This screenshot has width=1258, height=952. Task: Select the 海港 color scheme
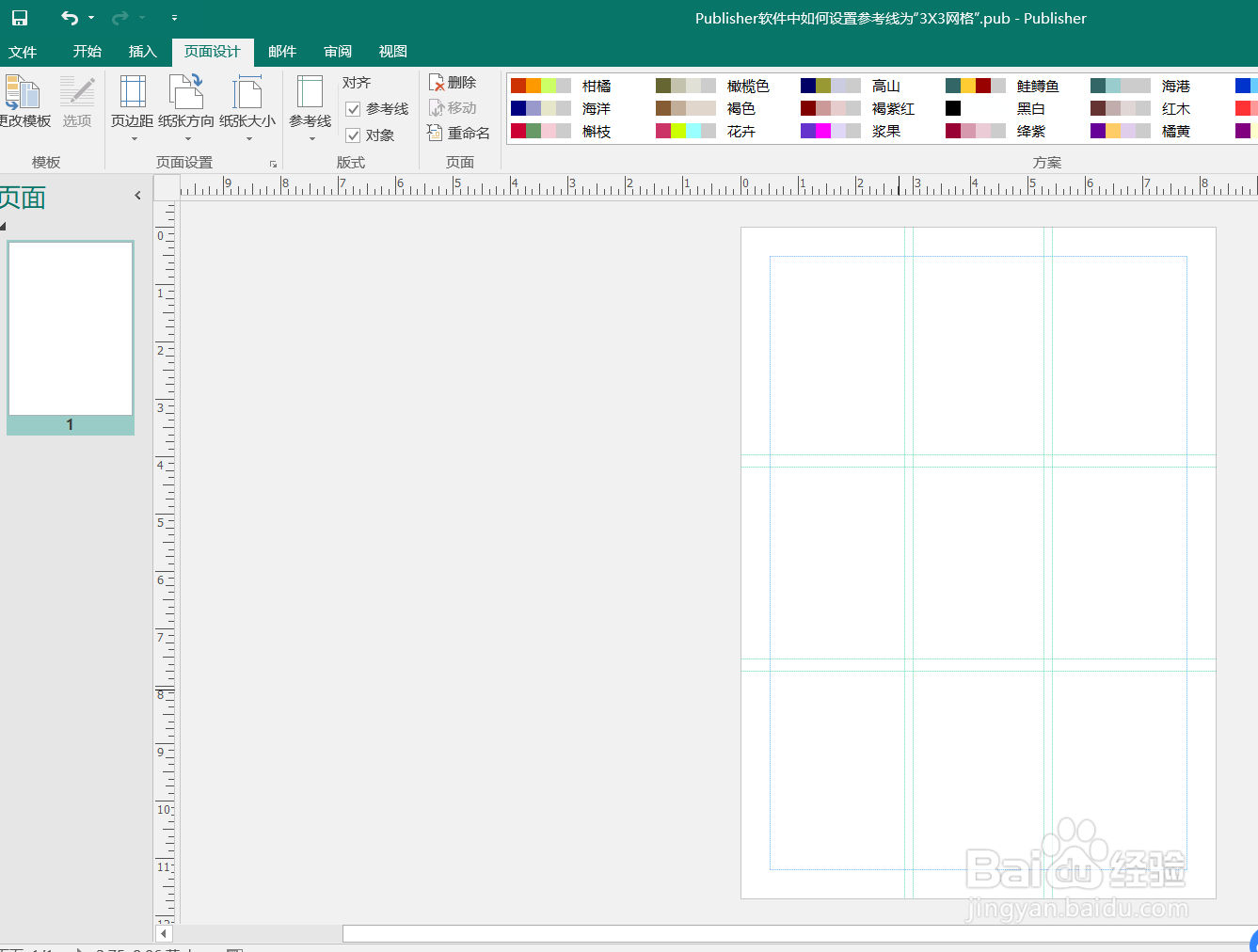[1140, 86]
